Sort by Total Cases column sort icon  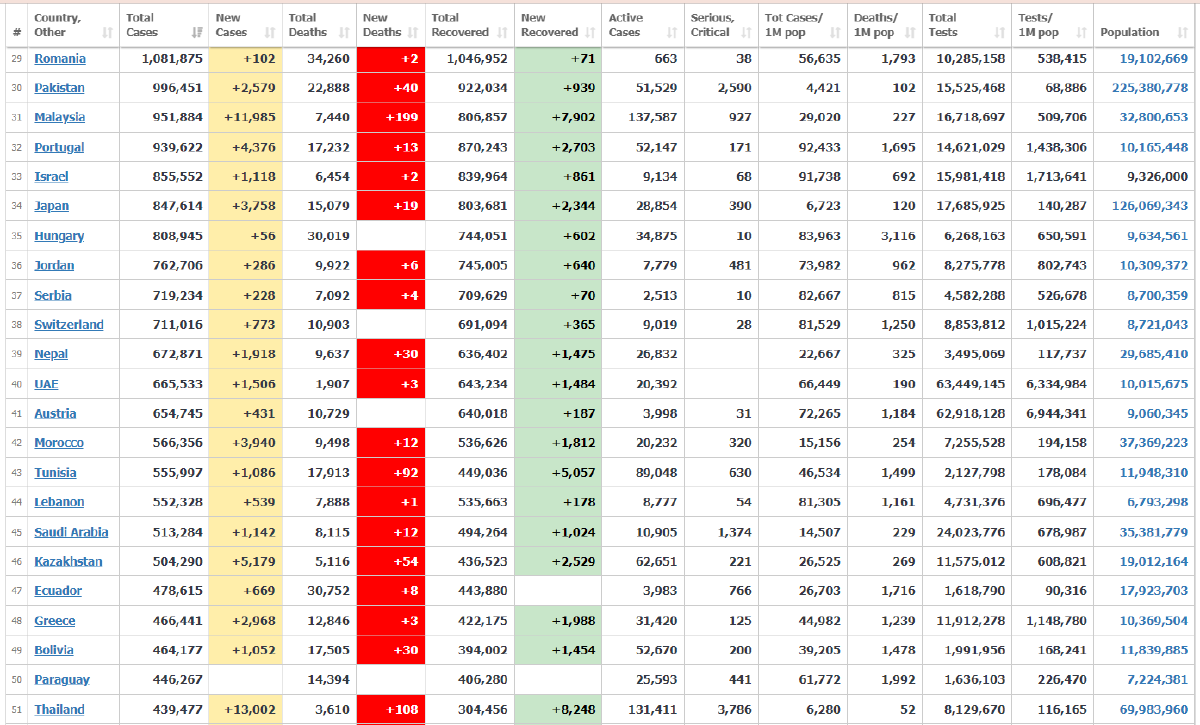coord(196,33)
